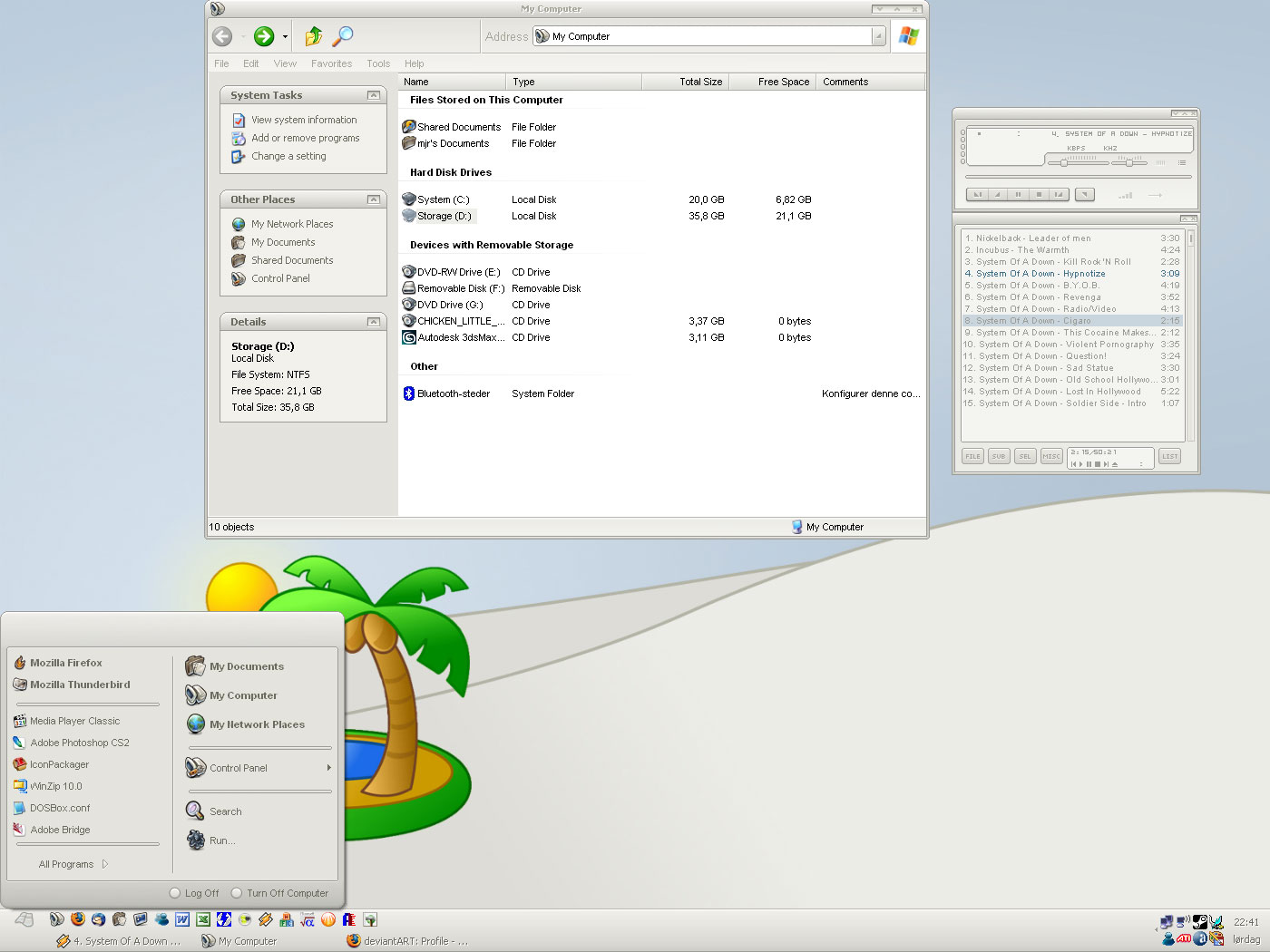
Task: Click the Start button on taskbar
Action: click(24, 919)
